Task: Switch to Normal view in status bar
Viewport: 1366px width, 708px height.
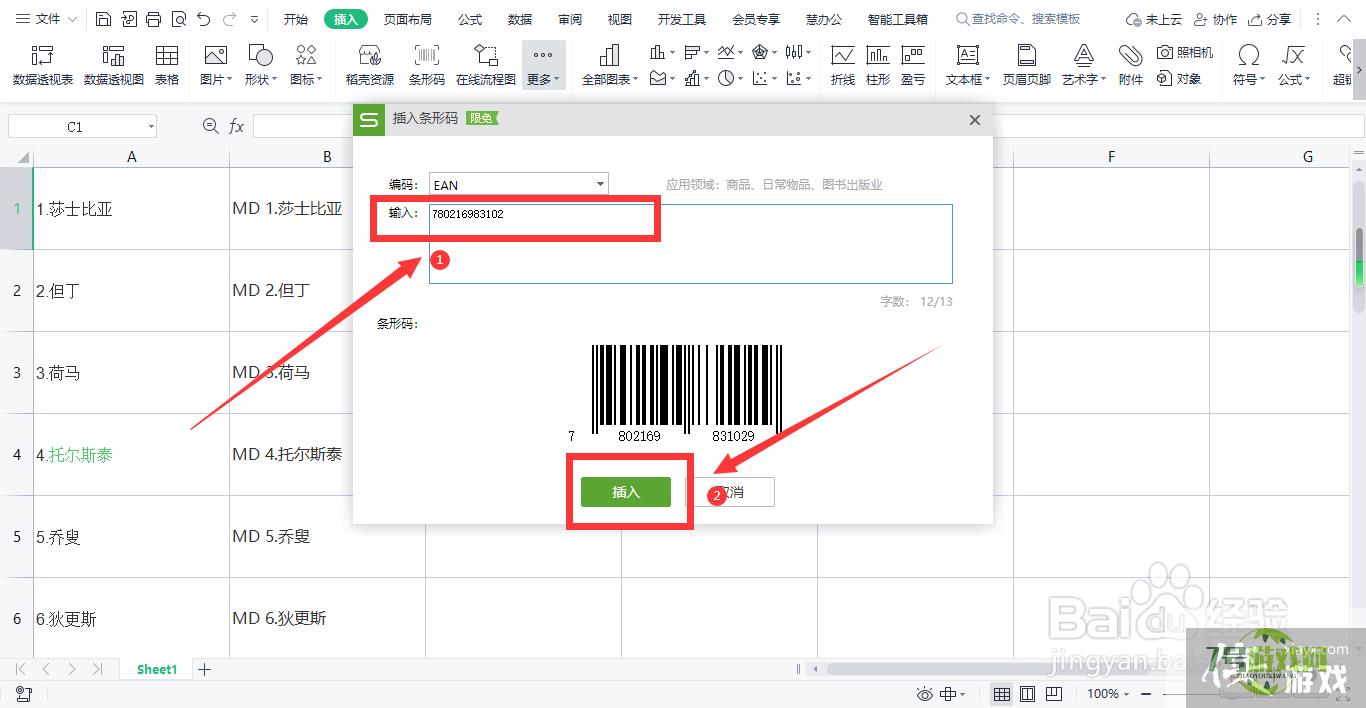Action: pos(1001,694)
